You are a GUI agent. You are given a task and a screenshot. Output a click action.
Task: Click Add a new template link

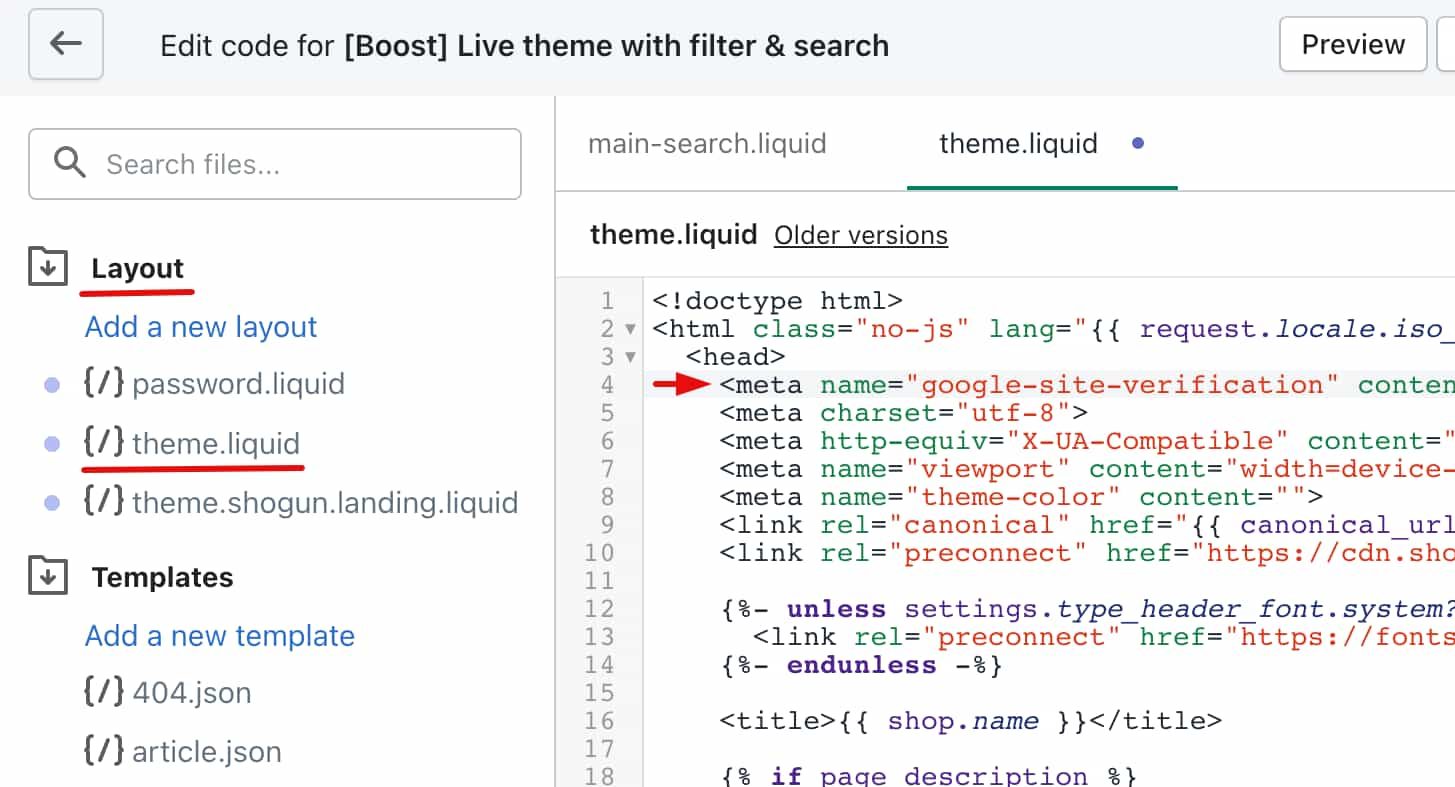point(220,636)
